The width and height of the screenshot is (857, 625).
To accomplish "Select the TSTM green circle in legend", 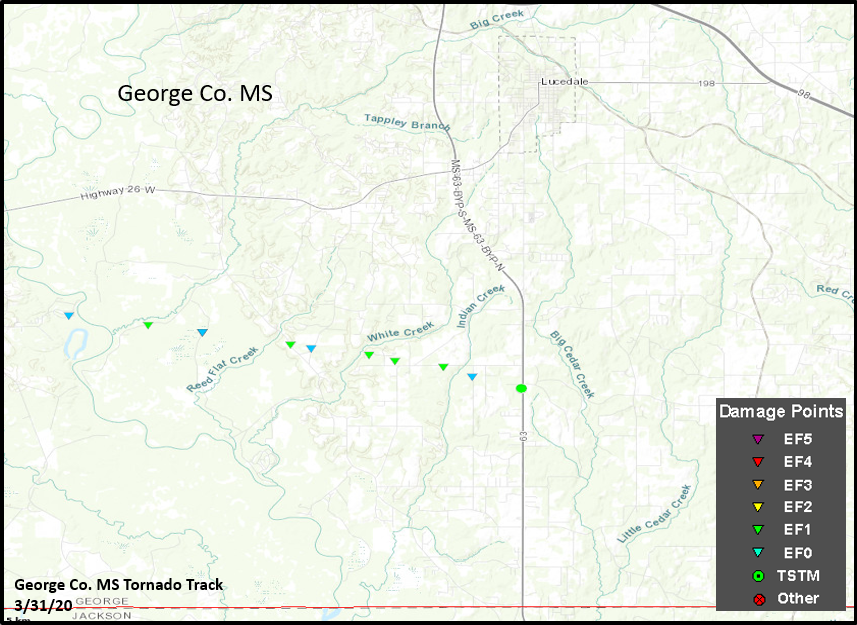I will coord(758,576).
